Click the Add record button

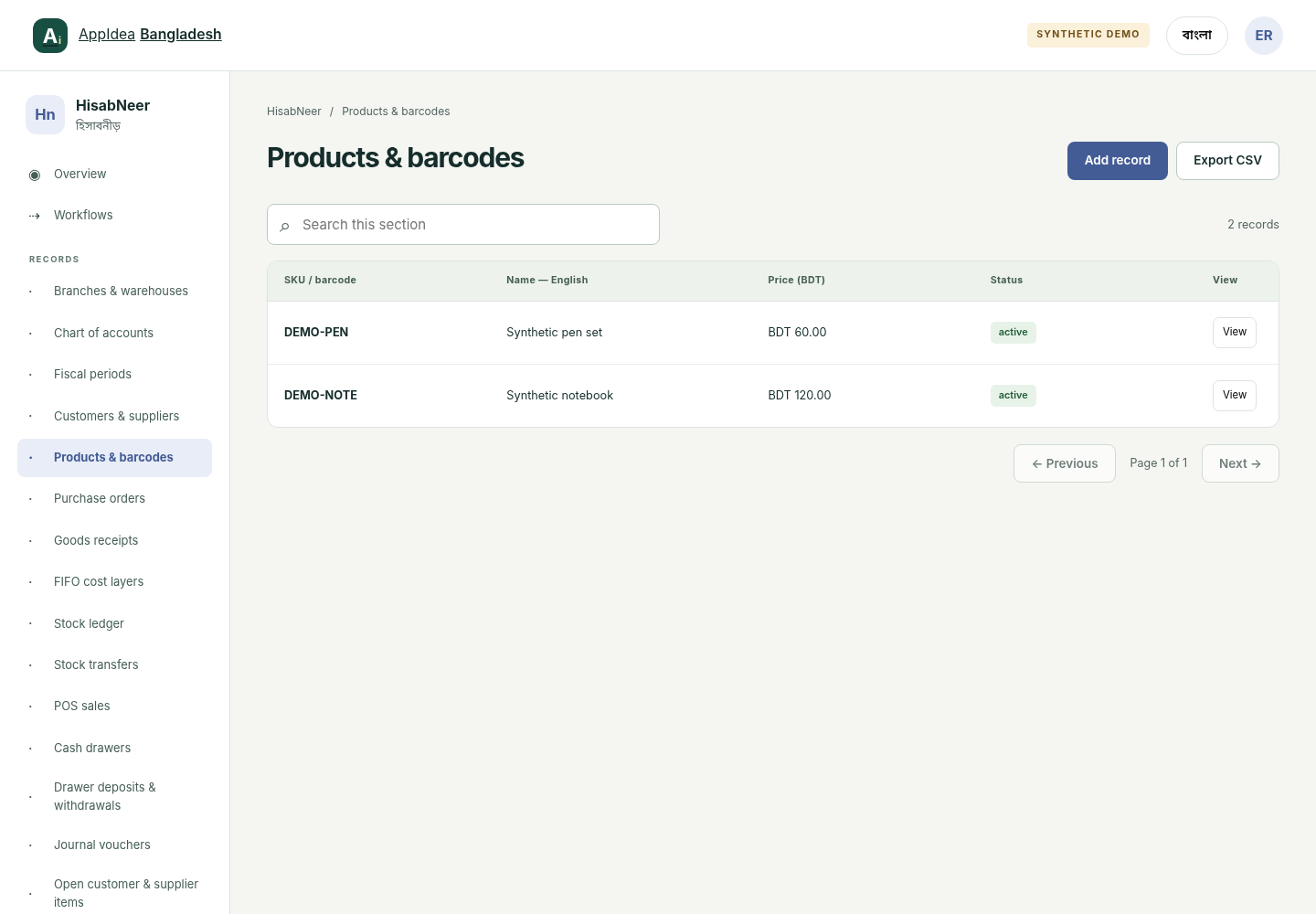(x=1118, y=161)
